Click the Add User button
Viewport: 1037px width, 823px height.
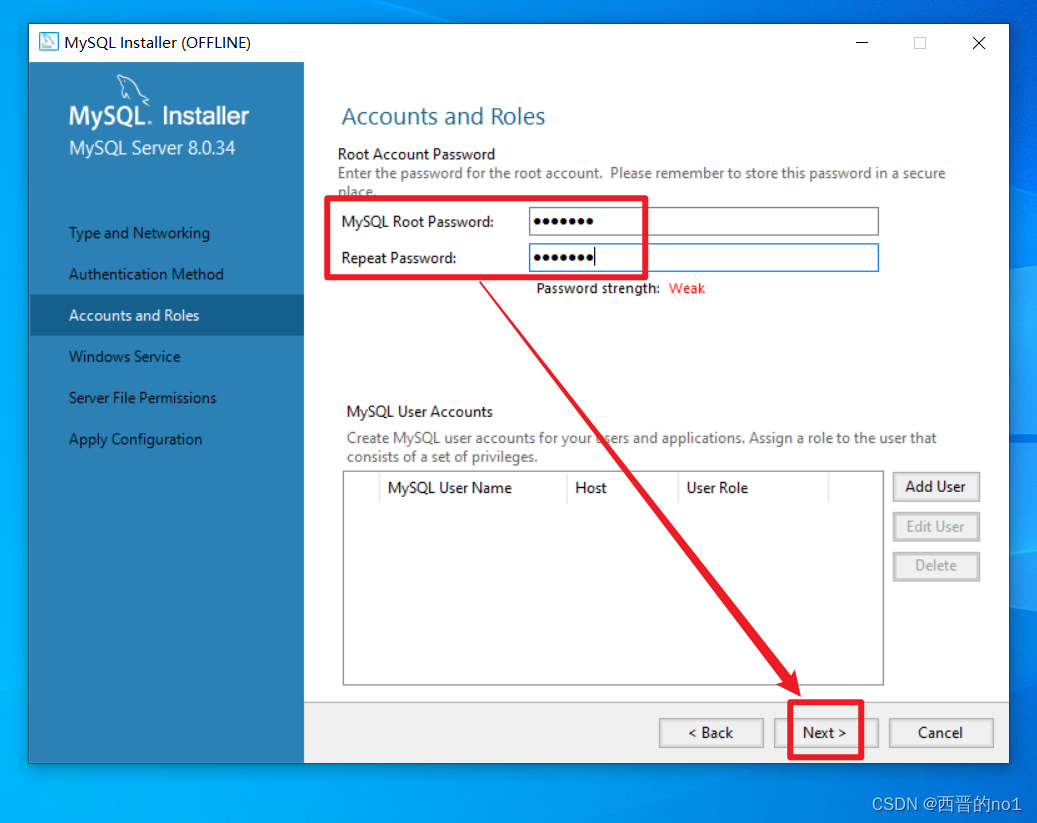(935, 486)
